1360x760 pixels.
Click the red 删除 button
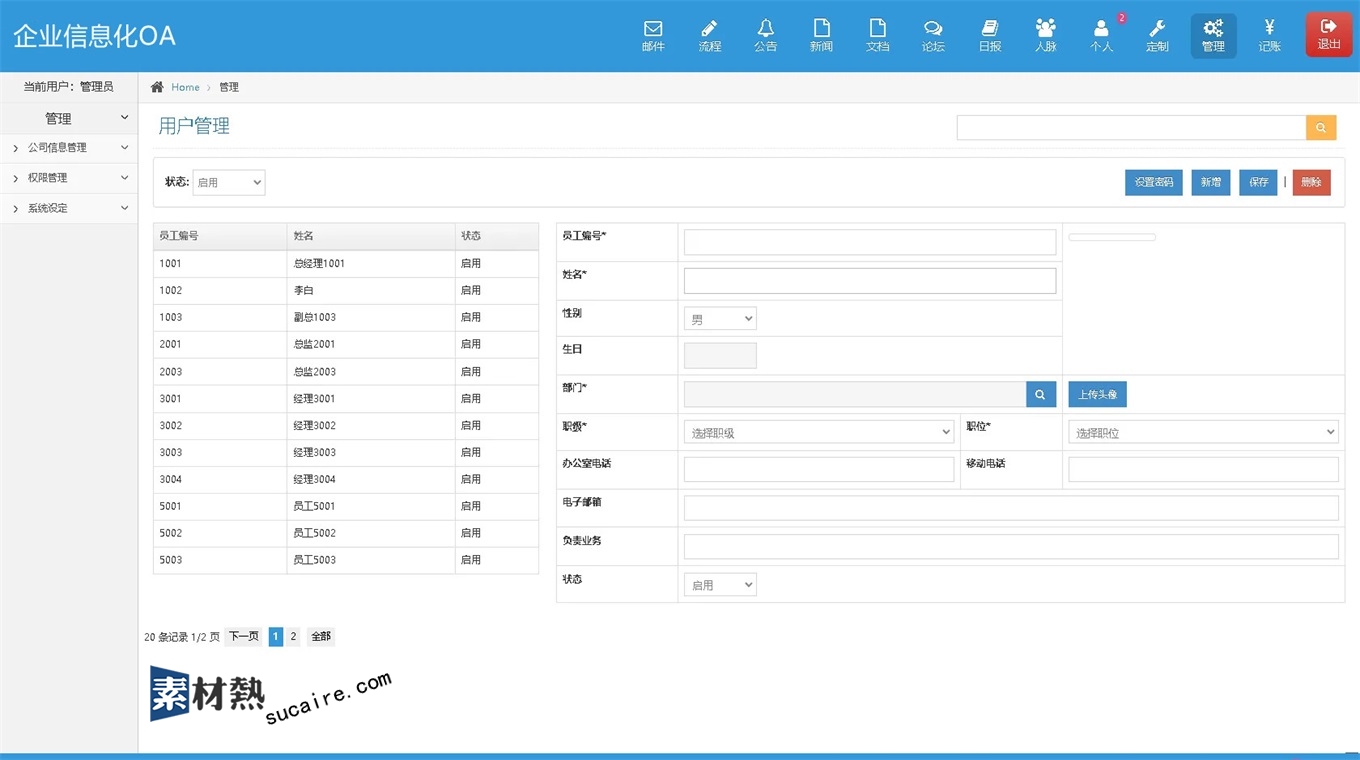click(x=1311, y=182)
